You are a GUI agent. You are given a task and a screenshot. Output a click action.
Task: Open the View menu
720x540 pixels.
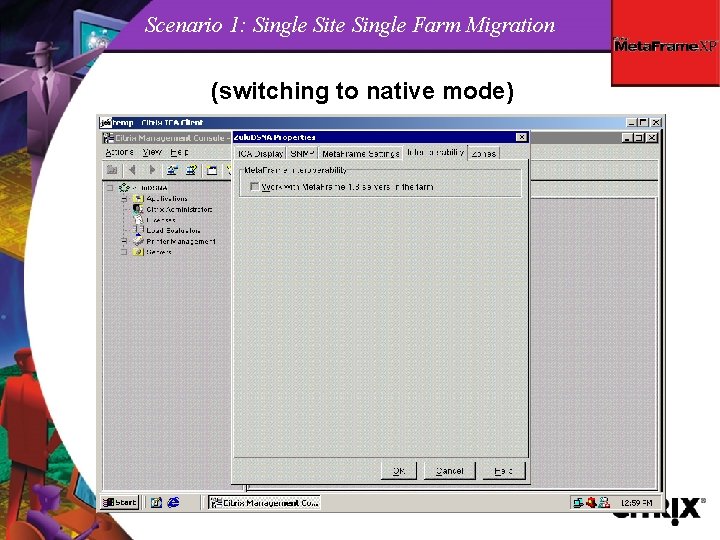point(152,152)
